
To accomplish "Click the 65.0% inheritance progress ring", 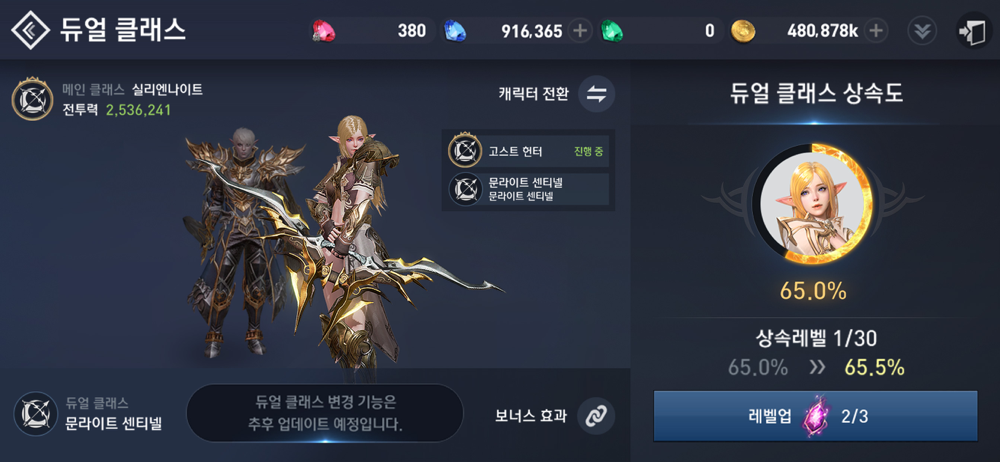I will pos(812,204).
